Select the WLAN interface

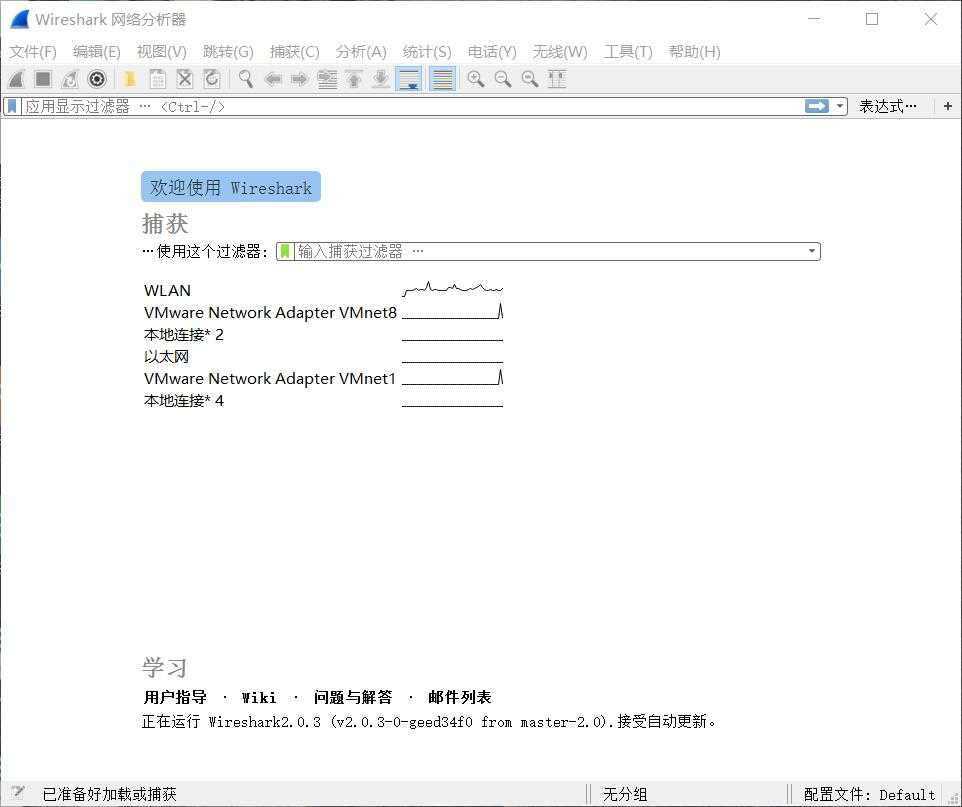(x=167, y=290)
